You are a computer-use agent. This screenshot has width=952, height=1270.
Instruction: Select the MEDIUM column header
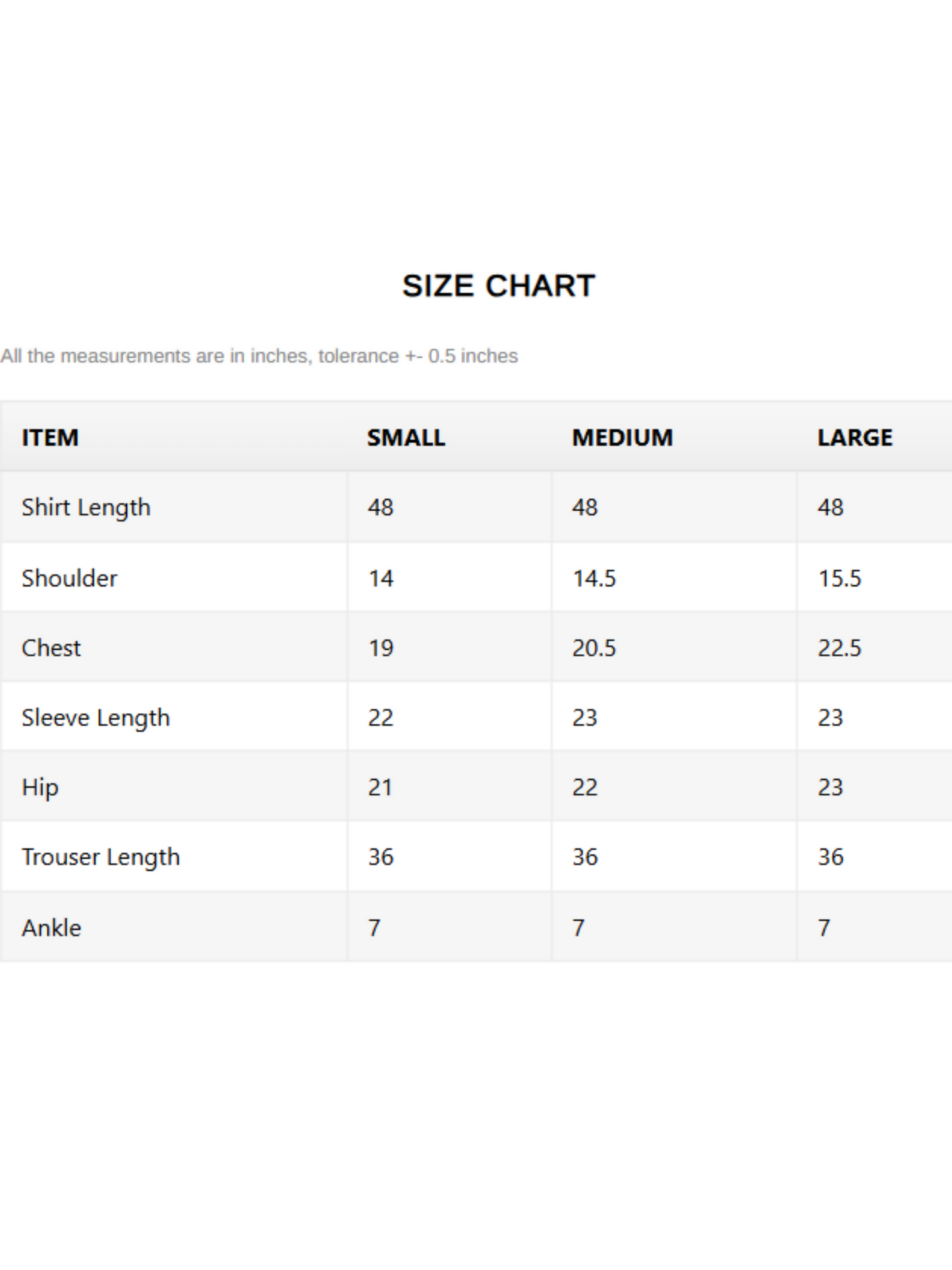pos(623,438)
